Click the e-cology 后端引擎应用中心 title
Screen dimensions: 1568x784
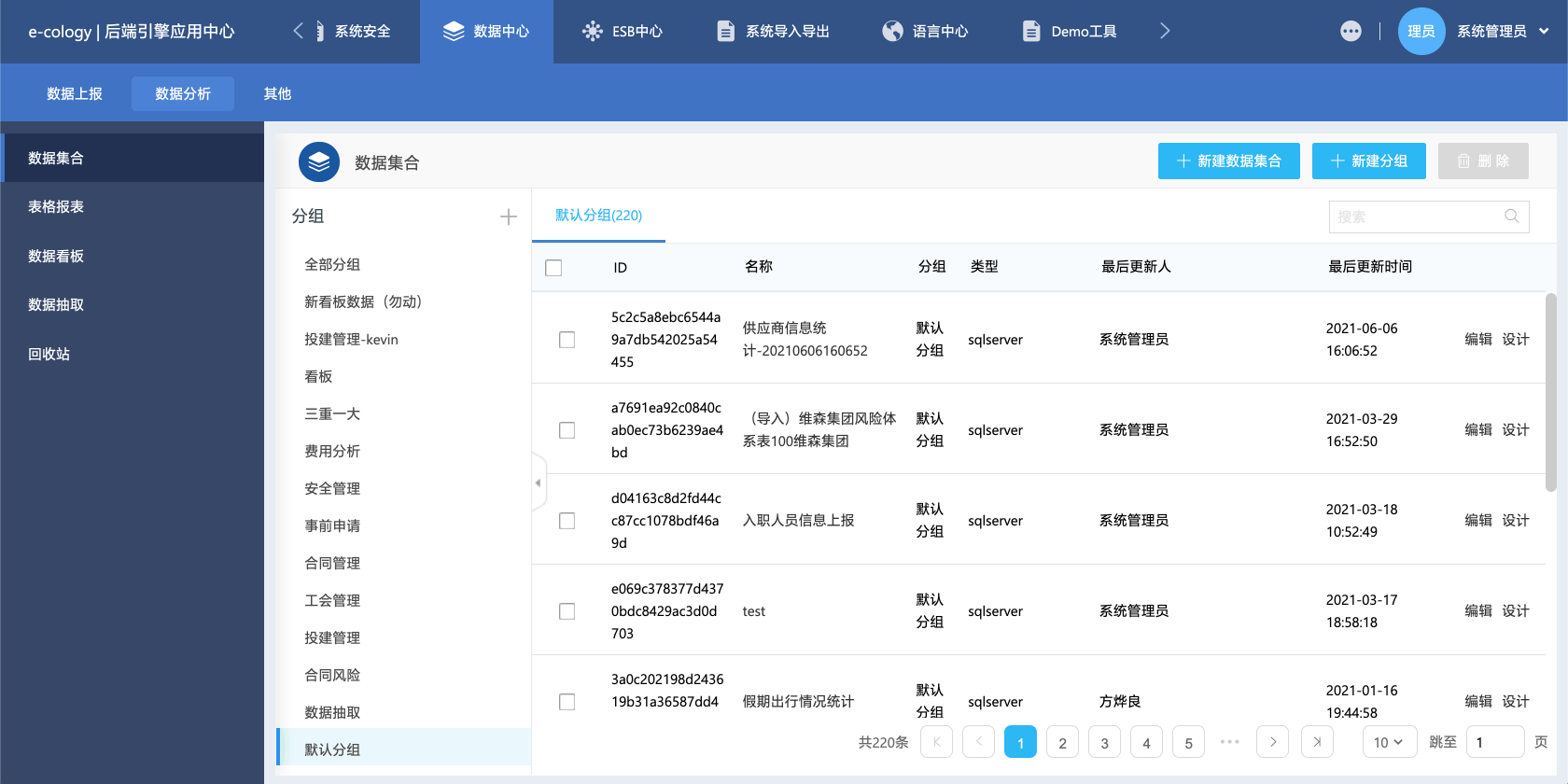tap(132, 32)
